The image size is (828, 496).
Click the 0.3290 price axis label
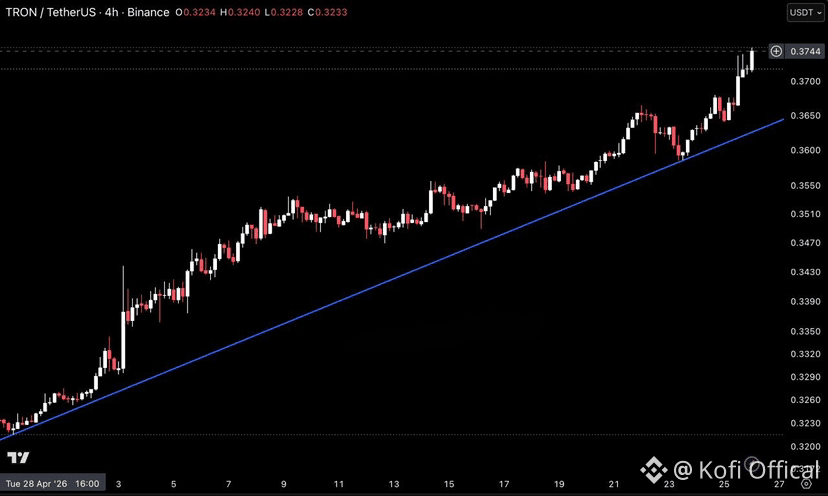(805, 377)
